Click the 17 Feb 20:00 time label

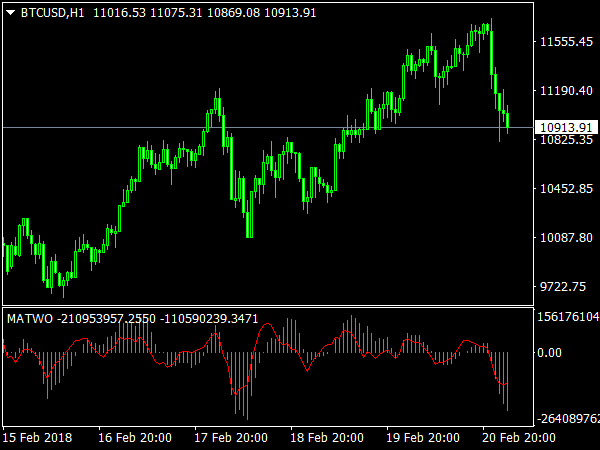231,437
